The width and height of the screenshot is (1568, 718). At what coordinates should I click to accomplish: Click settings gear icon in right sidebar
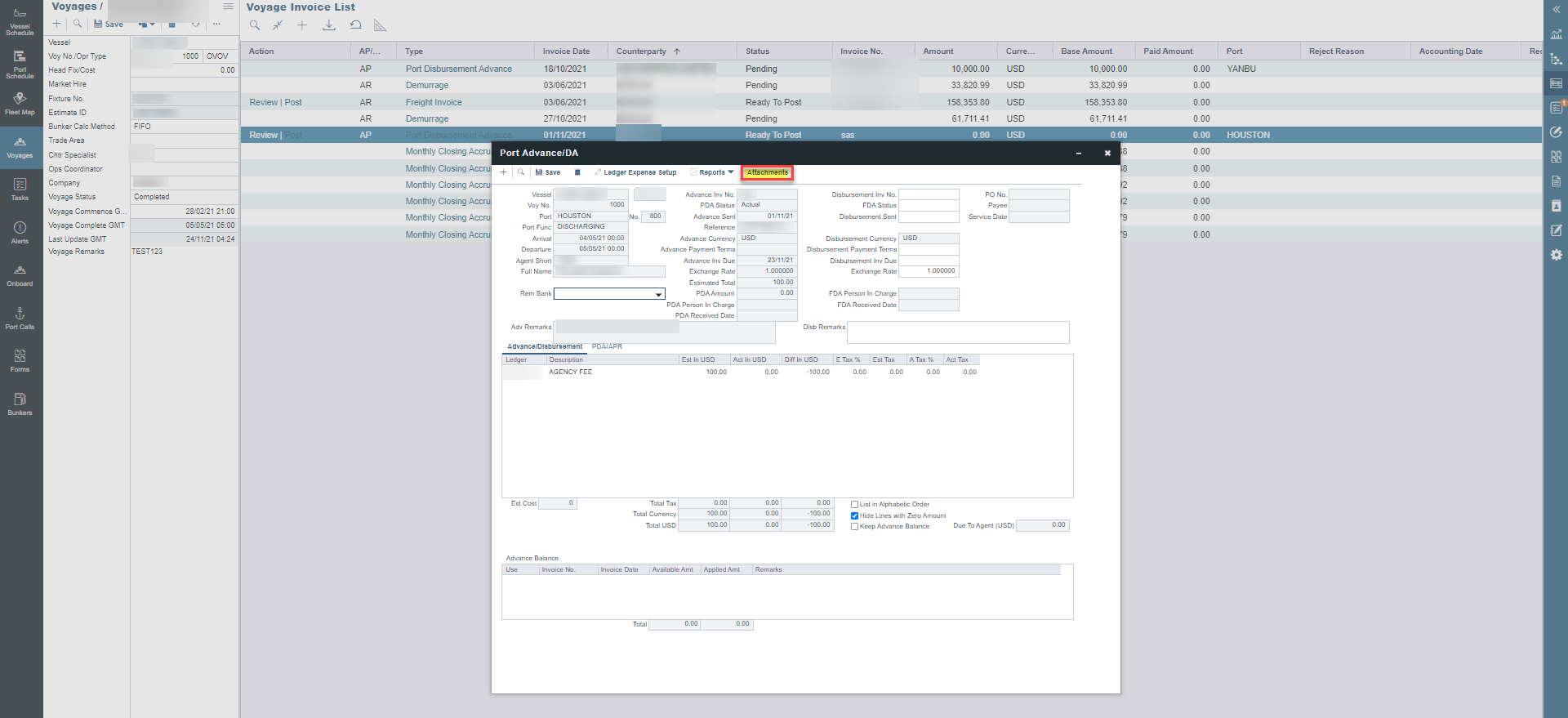(x=1556, y=255)
